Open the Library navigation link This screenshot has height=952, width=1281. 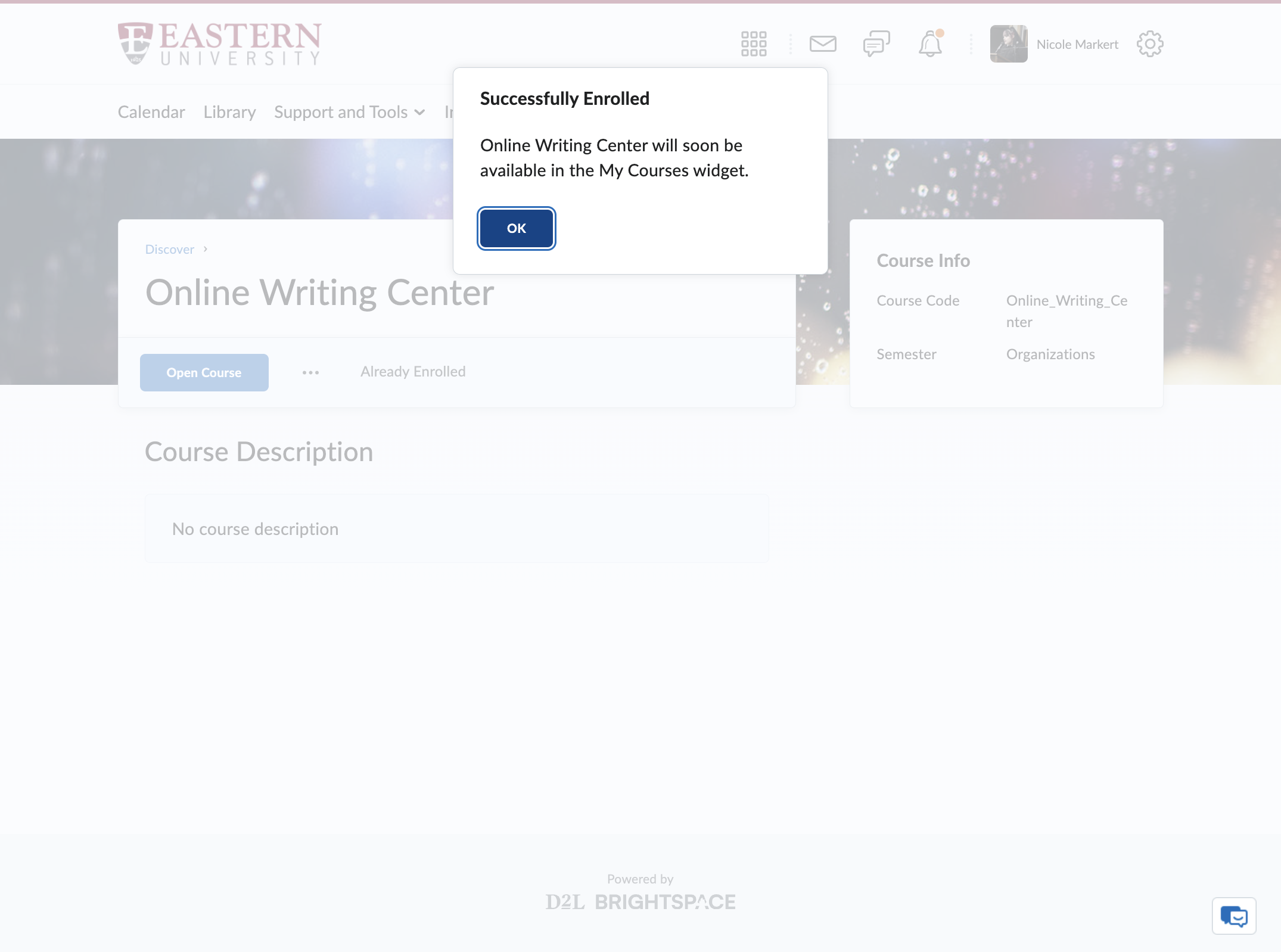229,112
